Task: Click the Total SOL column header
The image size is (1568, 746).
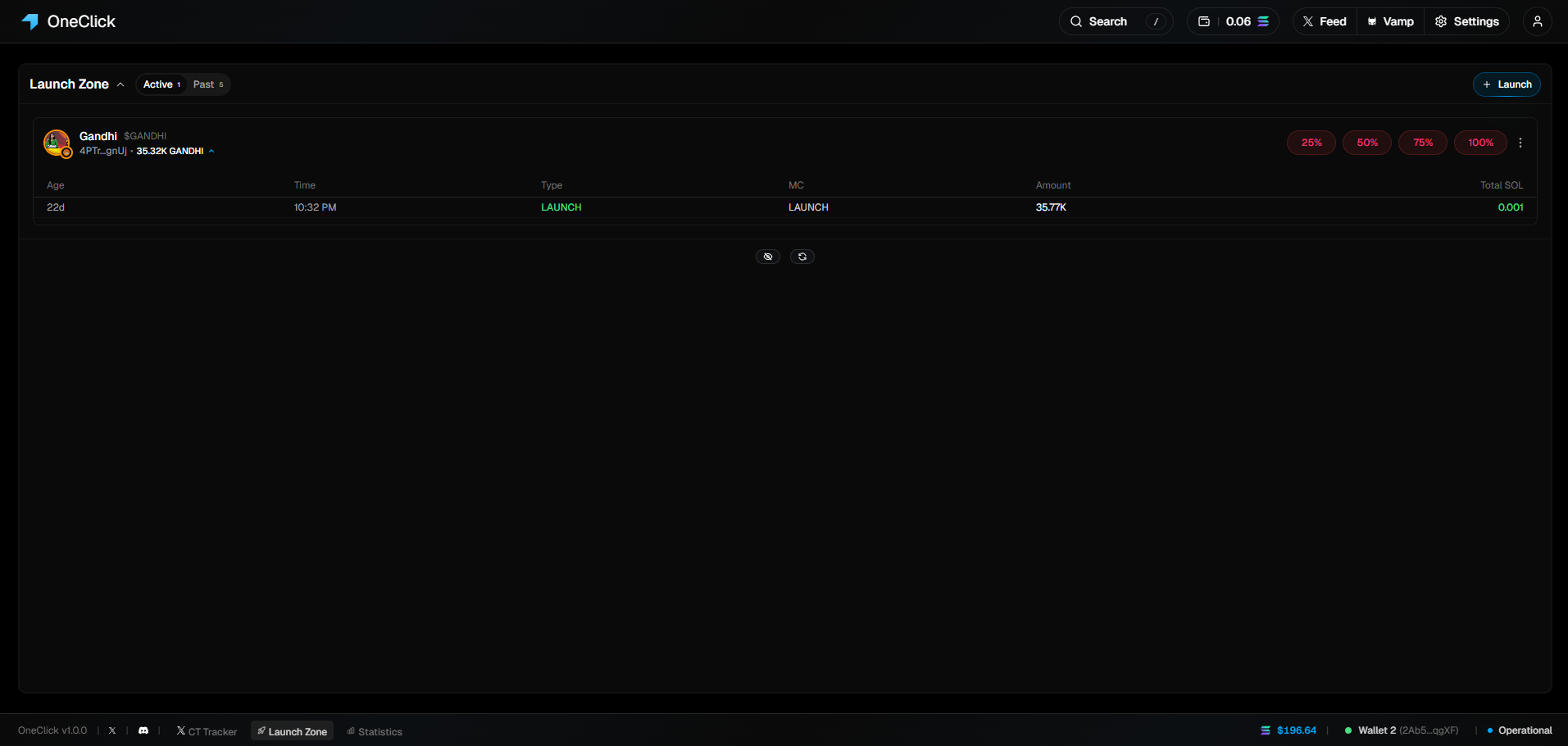Action: [x=1502, y=185]
